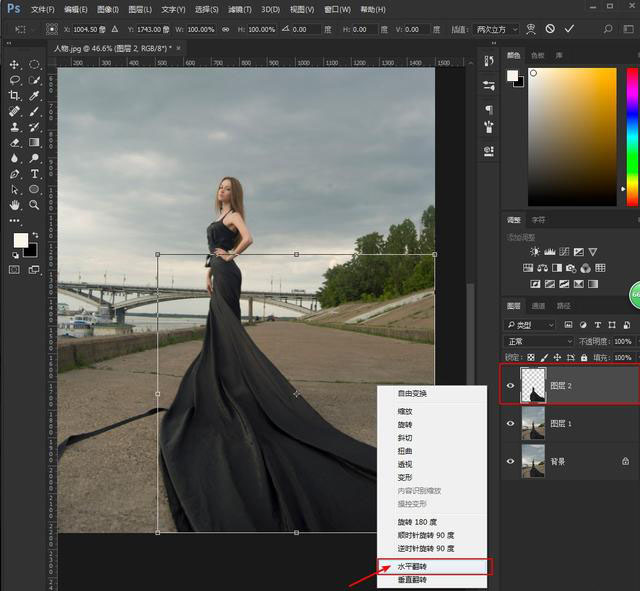Select the Type tool
Screen dimensions: 640x591
click(x=34, y=174)
